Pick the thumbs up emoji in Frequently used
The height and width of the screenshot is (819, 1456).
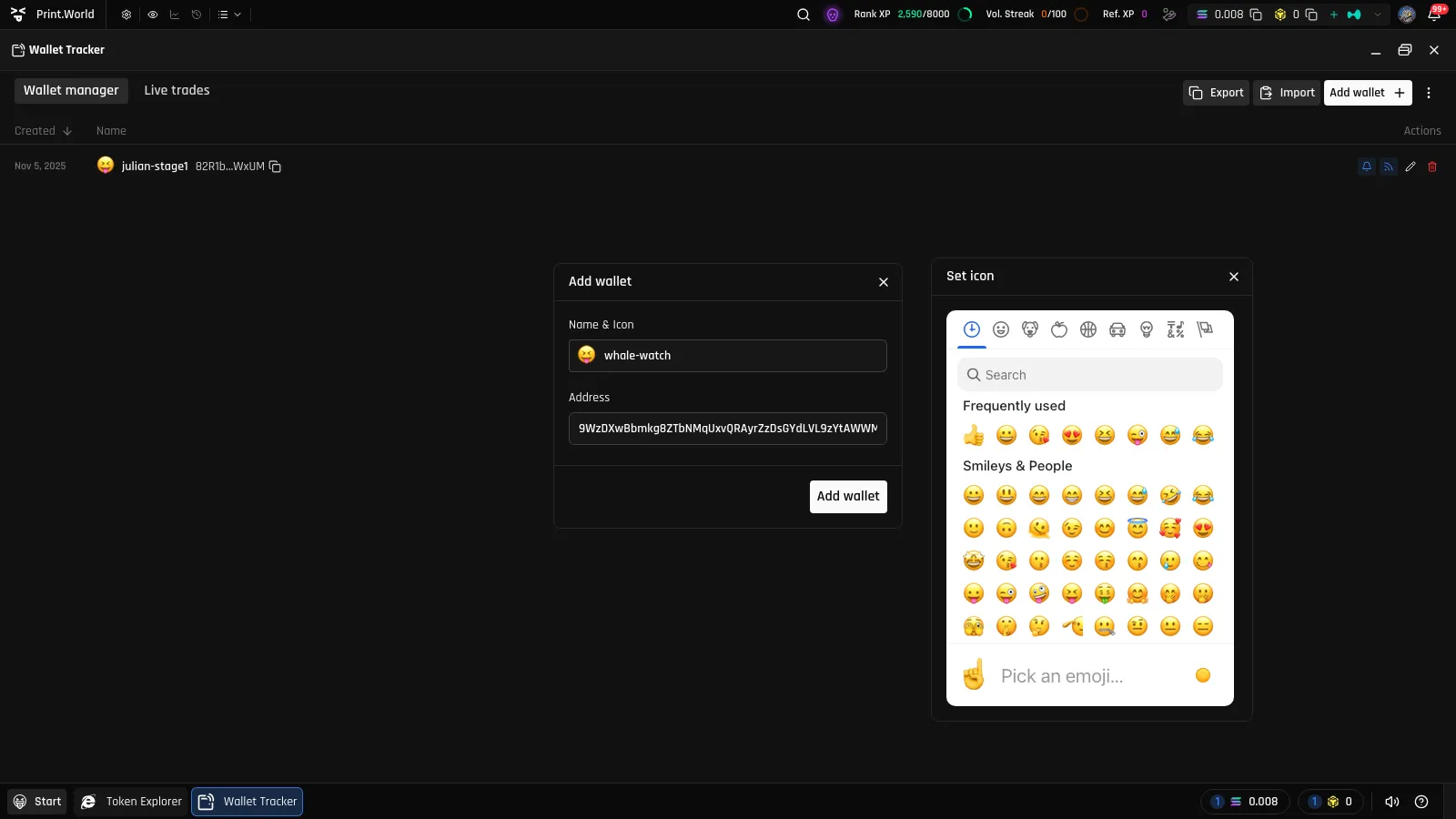[x=974, y=435]
